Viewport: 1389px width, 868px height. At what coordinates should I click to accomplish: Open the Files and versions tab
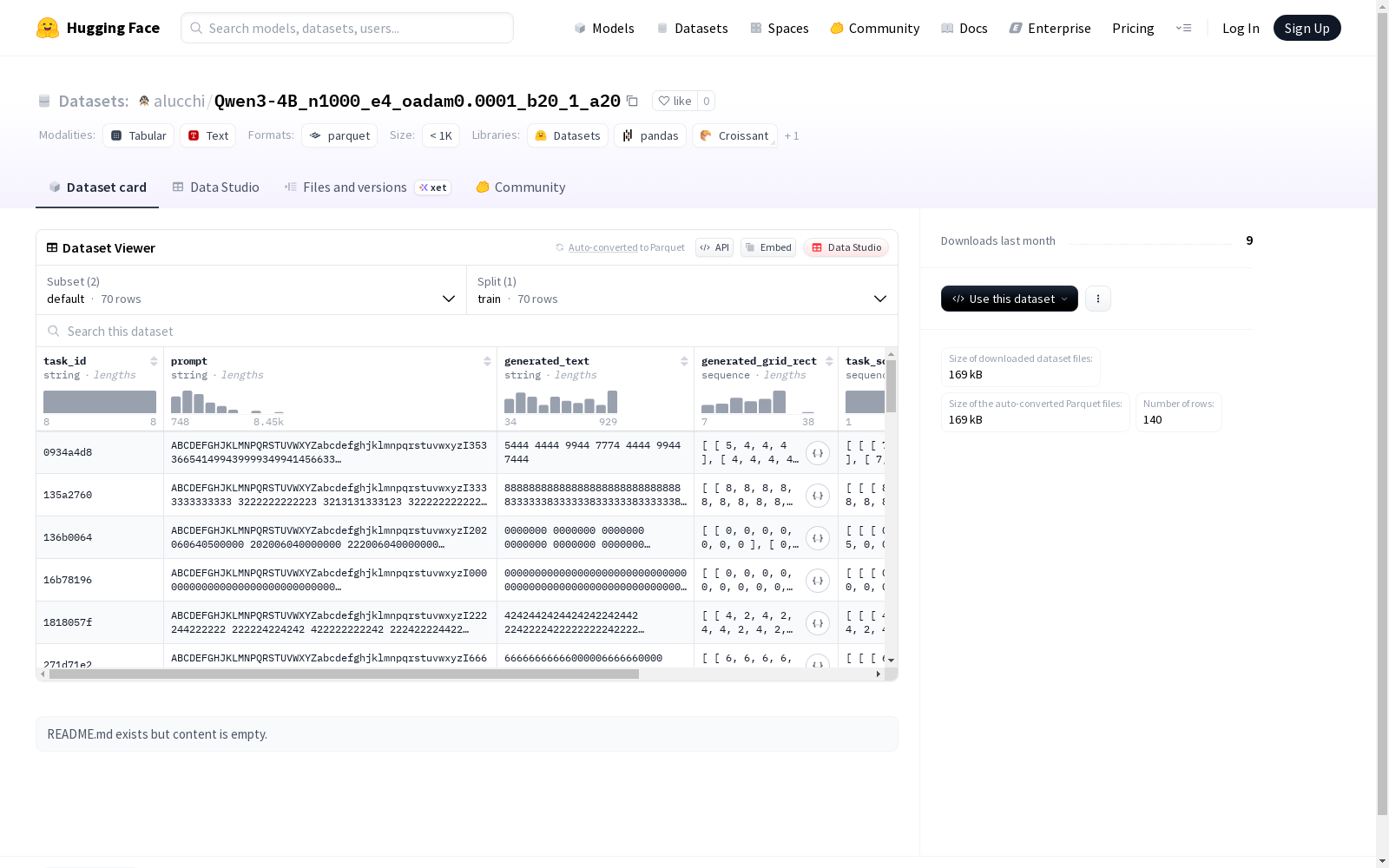pyautogui.click(x=367, y=187)
